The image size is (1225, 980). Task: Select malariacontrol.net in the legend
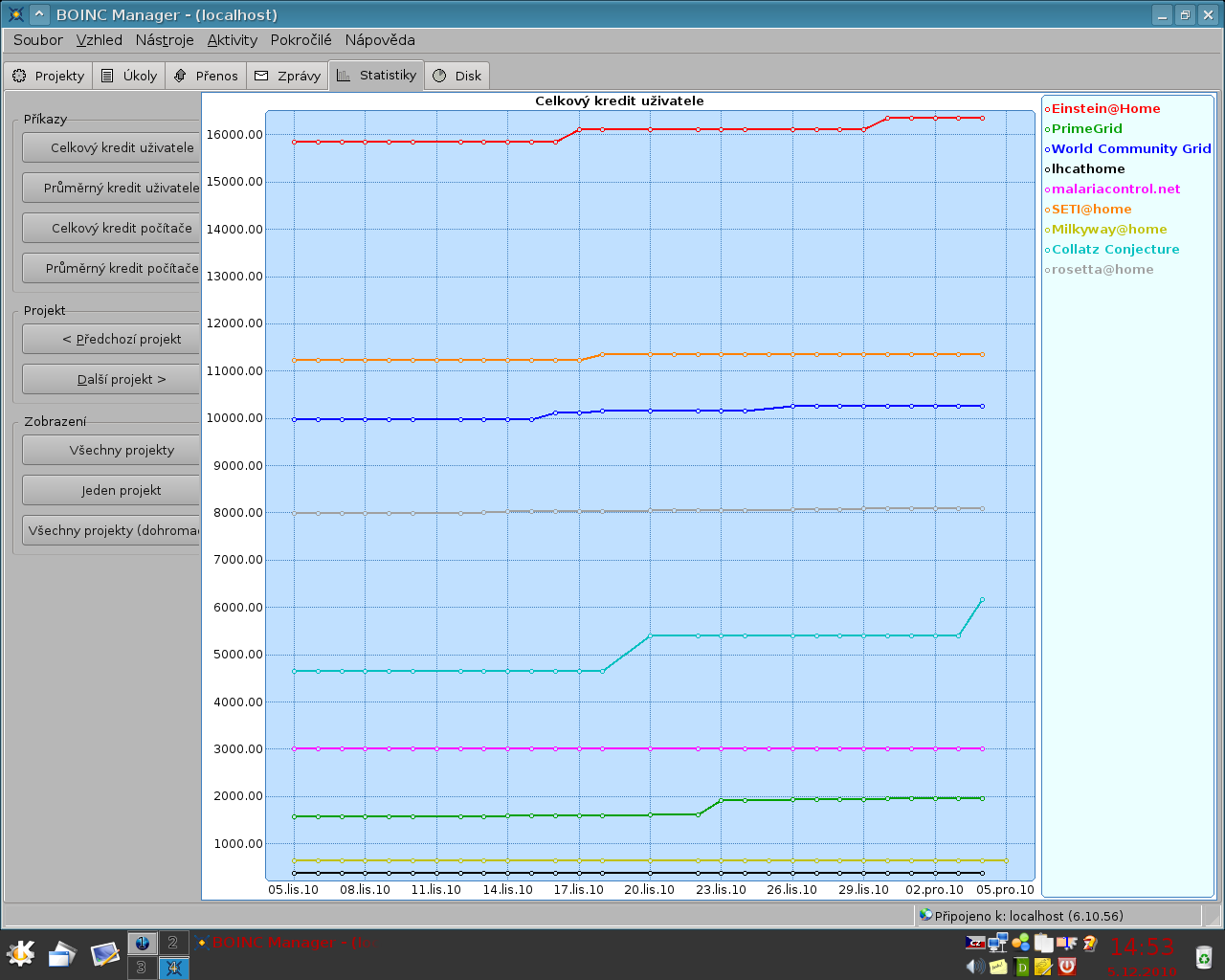point(1112,189)
